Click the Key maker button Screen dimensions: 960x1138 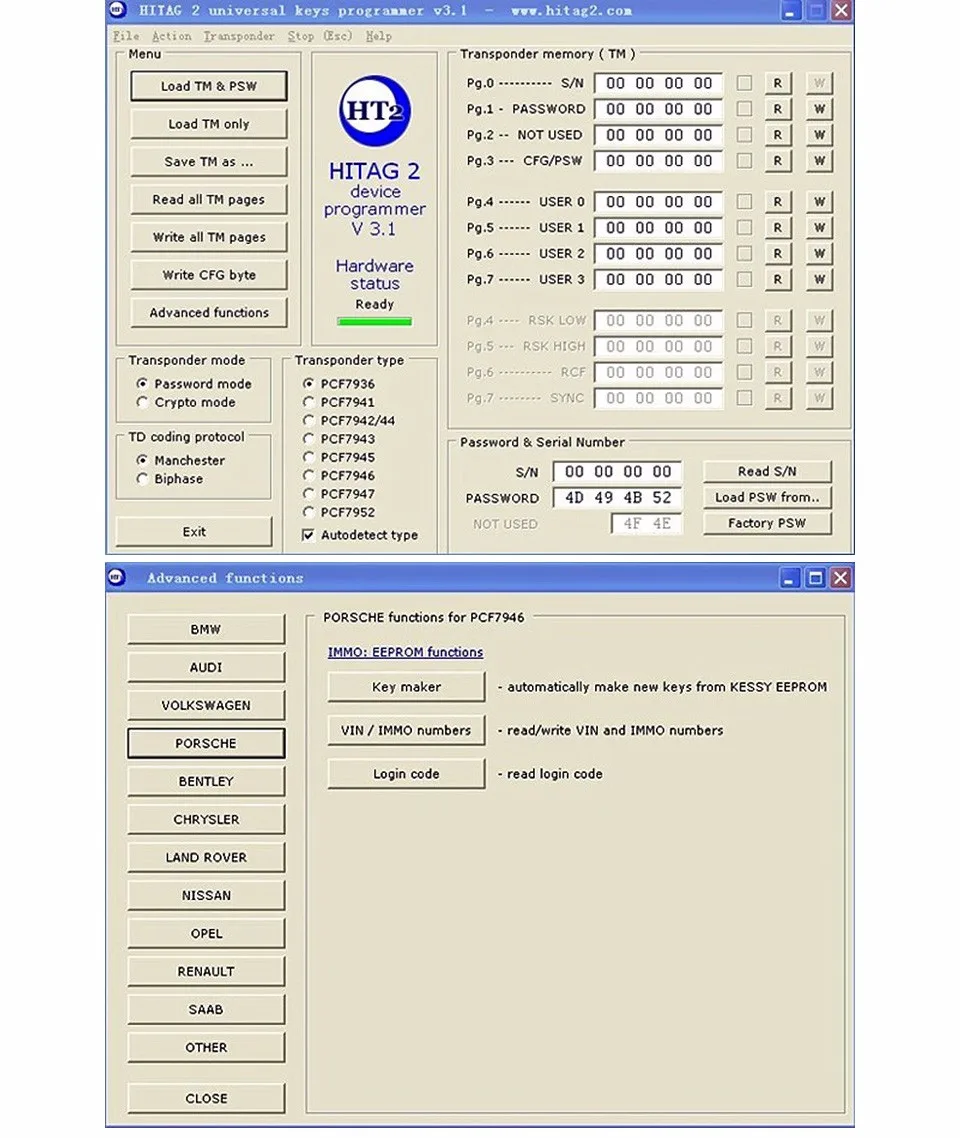406,687
